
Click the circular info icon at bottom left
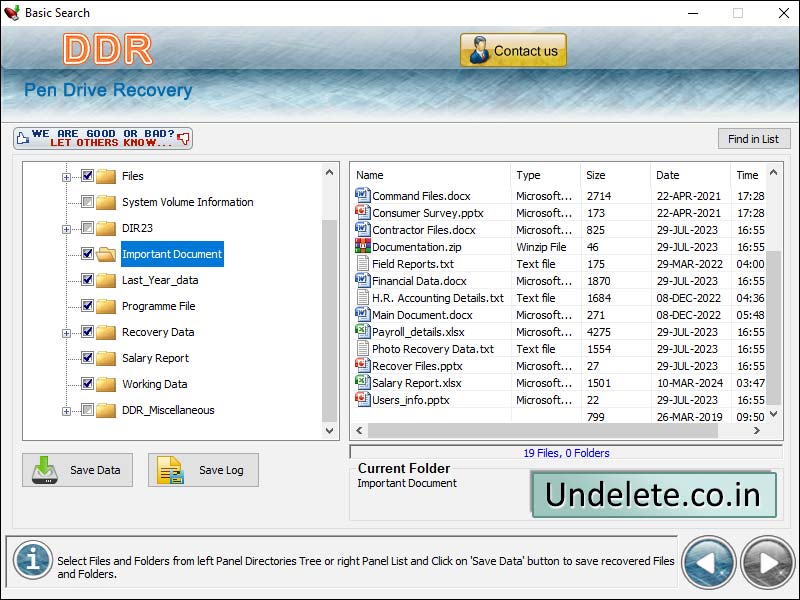click(x=33, y=561)
